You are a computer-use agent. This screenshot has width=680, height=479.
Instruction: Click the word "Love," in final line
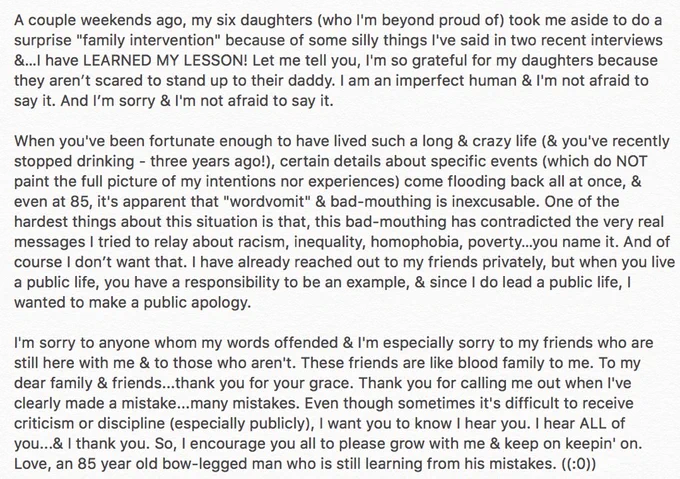click(x=33, y=464)
